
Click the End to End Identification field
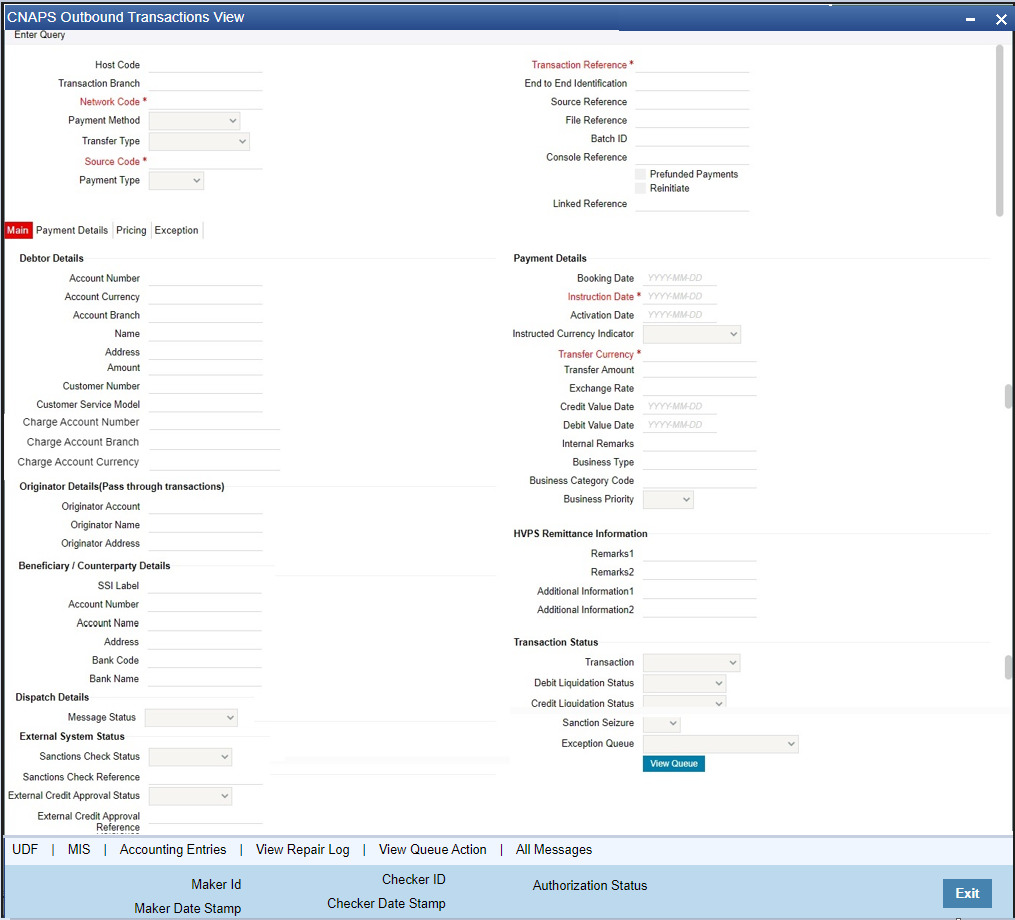tap(692, 84)
